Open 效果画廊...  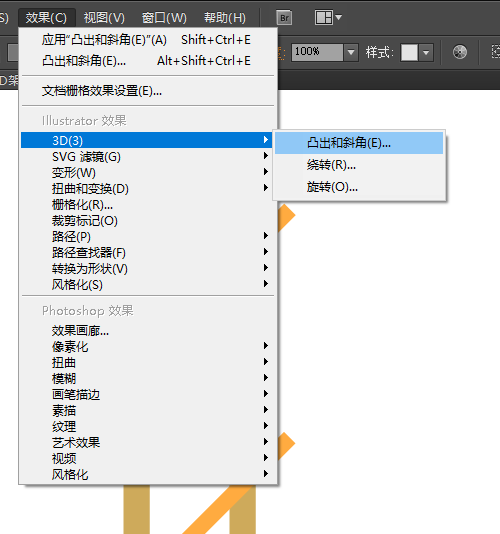146,330
